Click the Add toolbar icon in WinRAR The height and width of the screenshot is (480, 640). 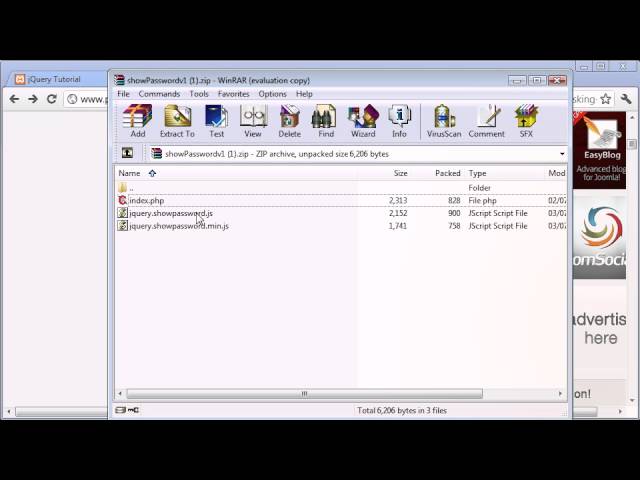[x=138, y=121]
